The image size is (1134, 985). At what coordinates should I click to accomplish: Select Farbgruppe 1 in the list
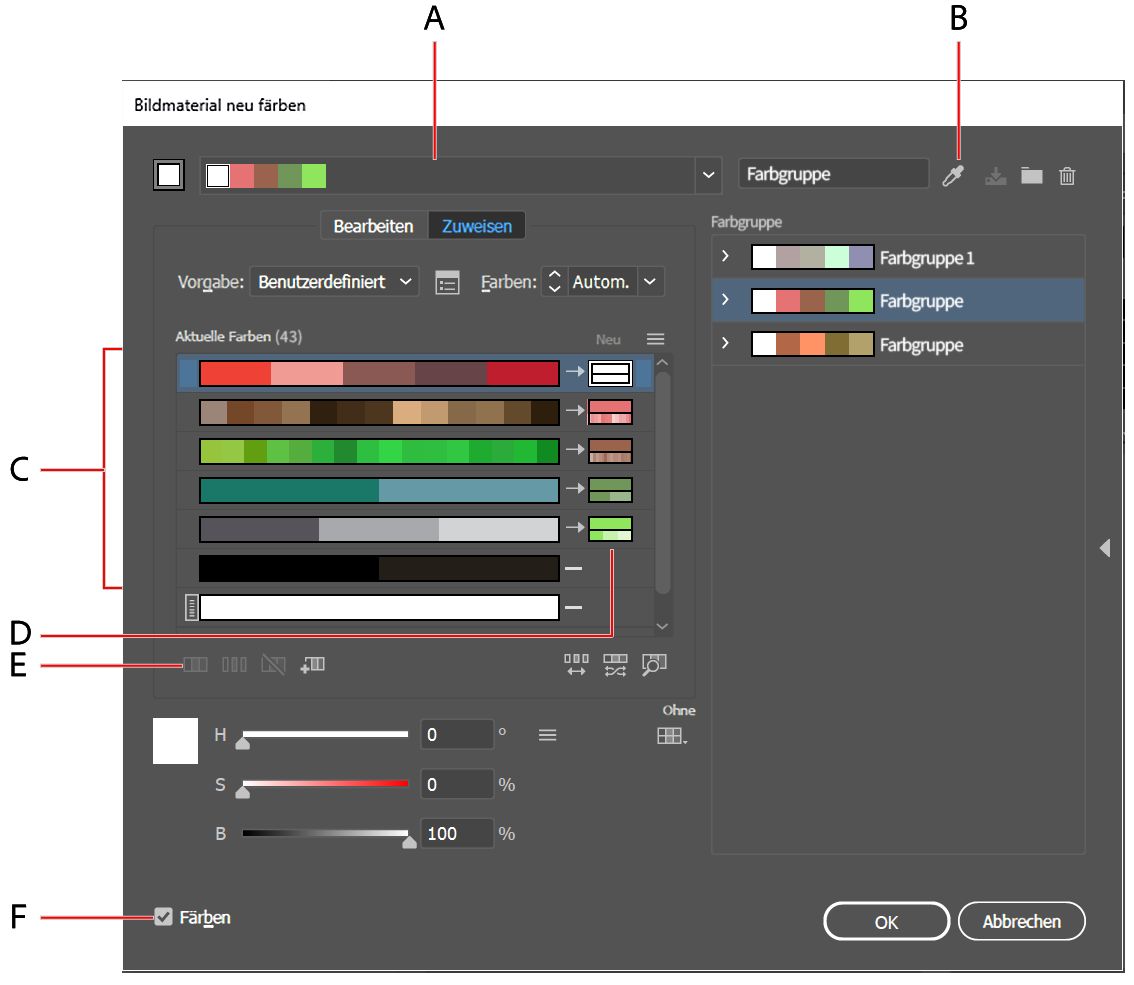point(898,257)
